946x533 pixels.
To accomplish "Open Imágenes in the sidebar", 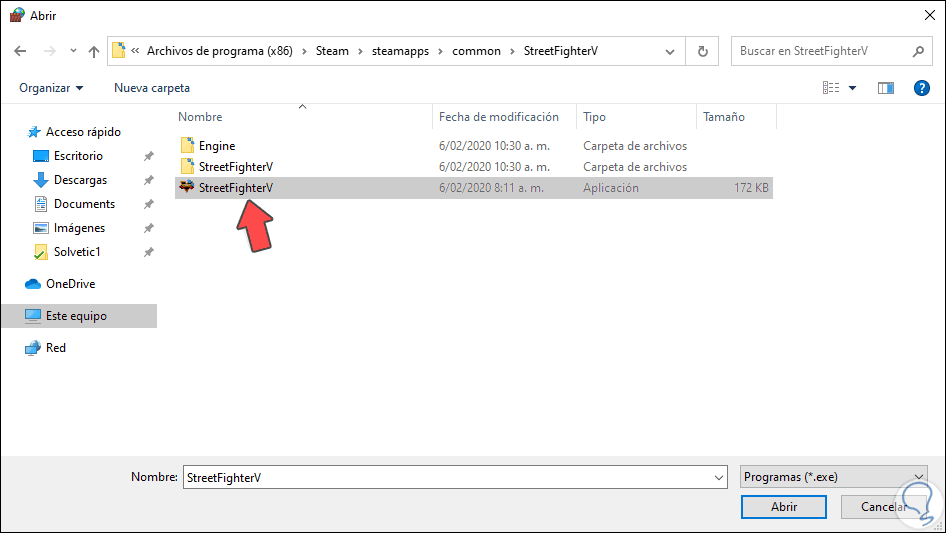I will (79, 228).
